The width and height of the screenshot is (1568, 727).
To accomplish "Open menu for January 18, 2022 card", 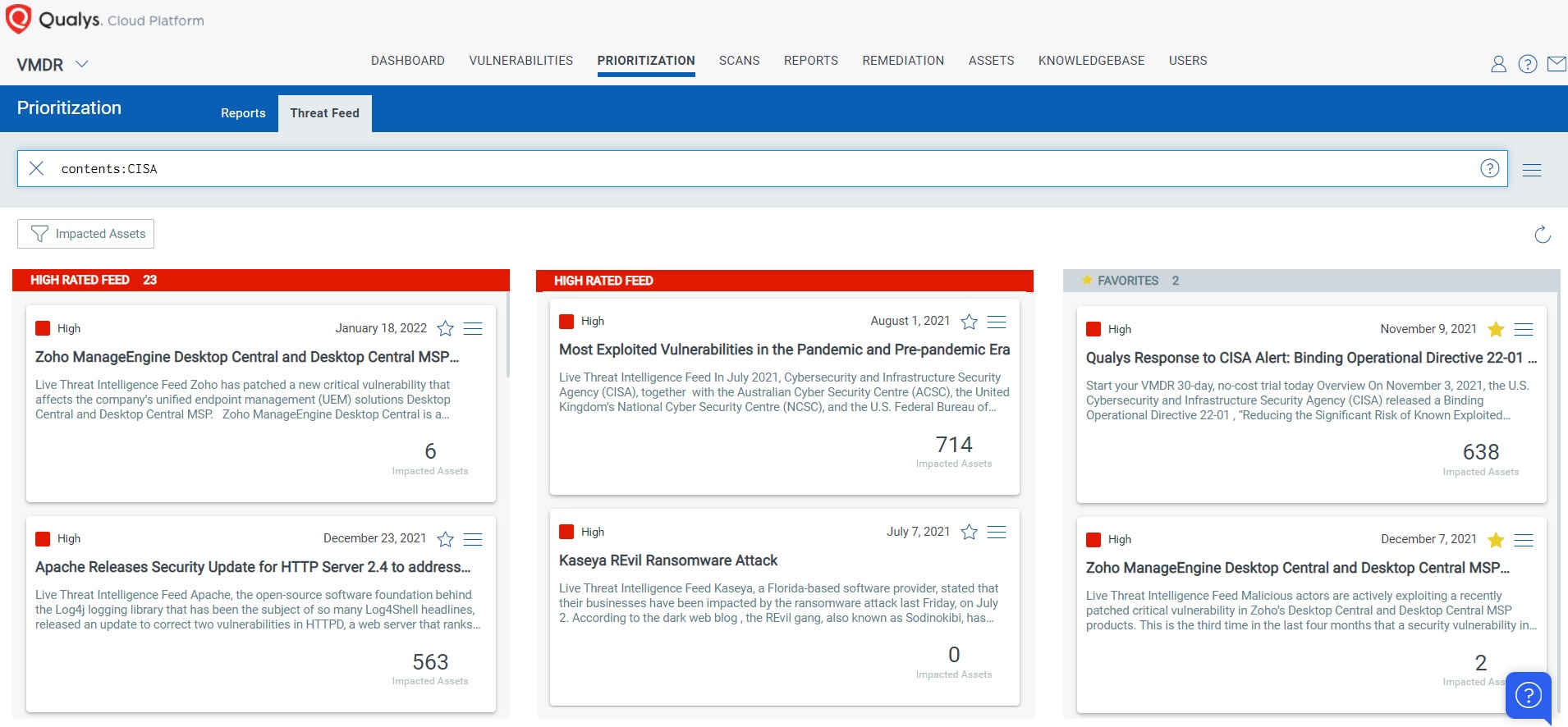I will (x=473, y=329).
